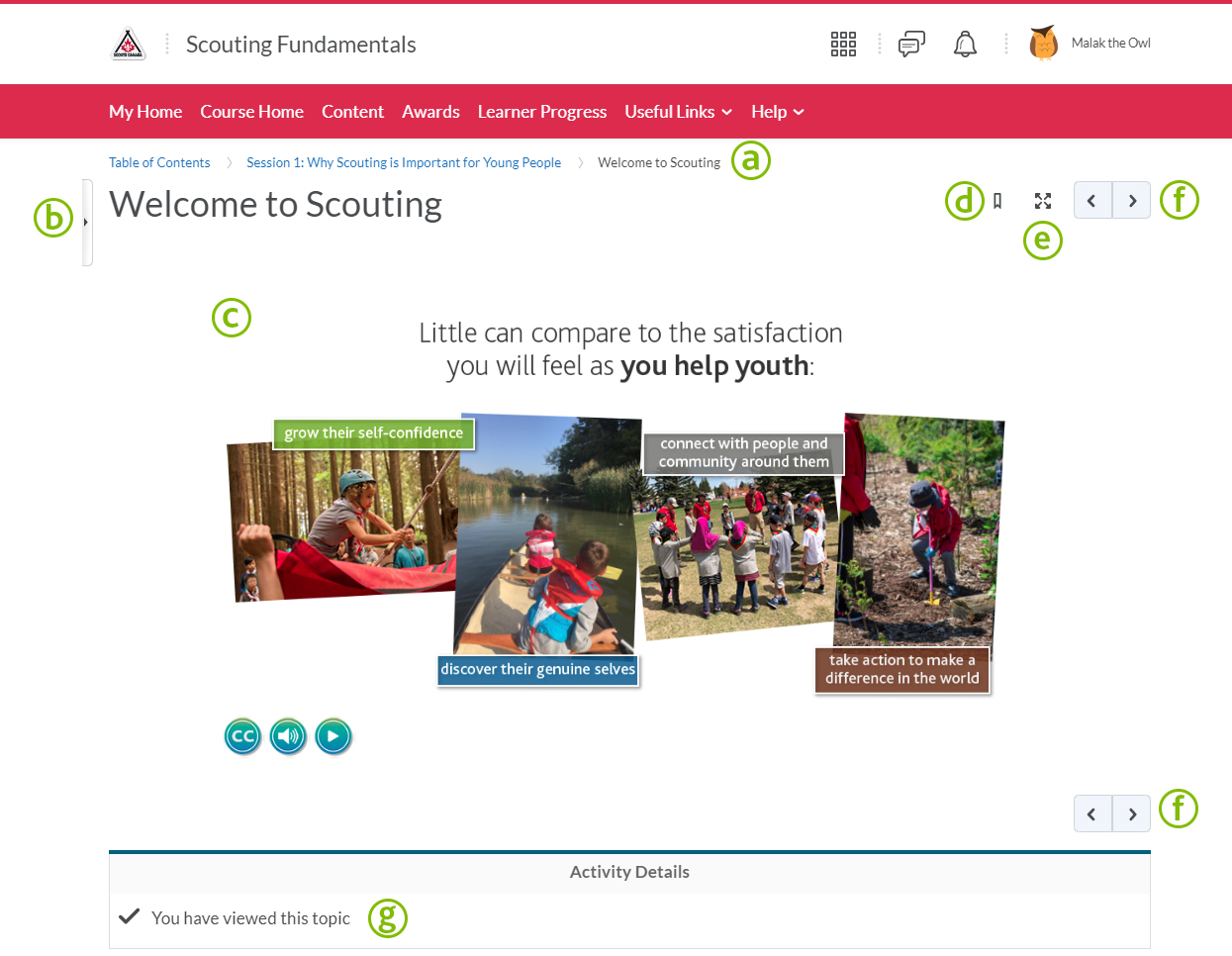Viewport: 1232px width, 956px height.
Task: Expand the Help dropdown menu
Action: pyautogui.click(x=777, y=112)
